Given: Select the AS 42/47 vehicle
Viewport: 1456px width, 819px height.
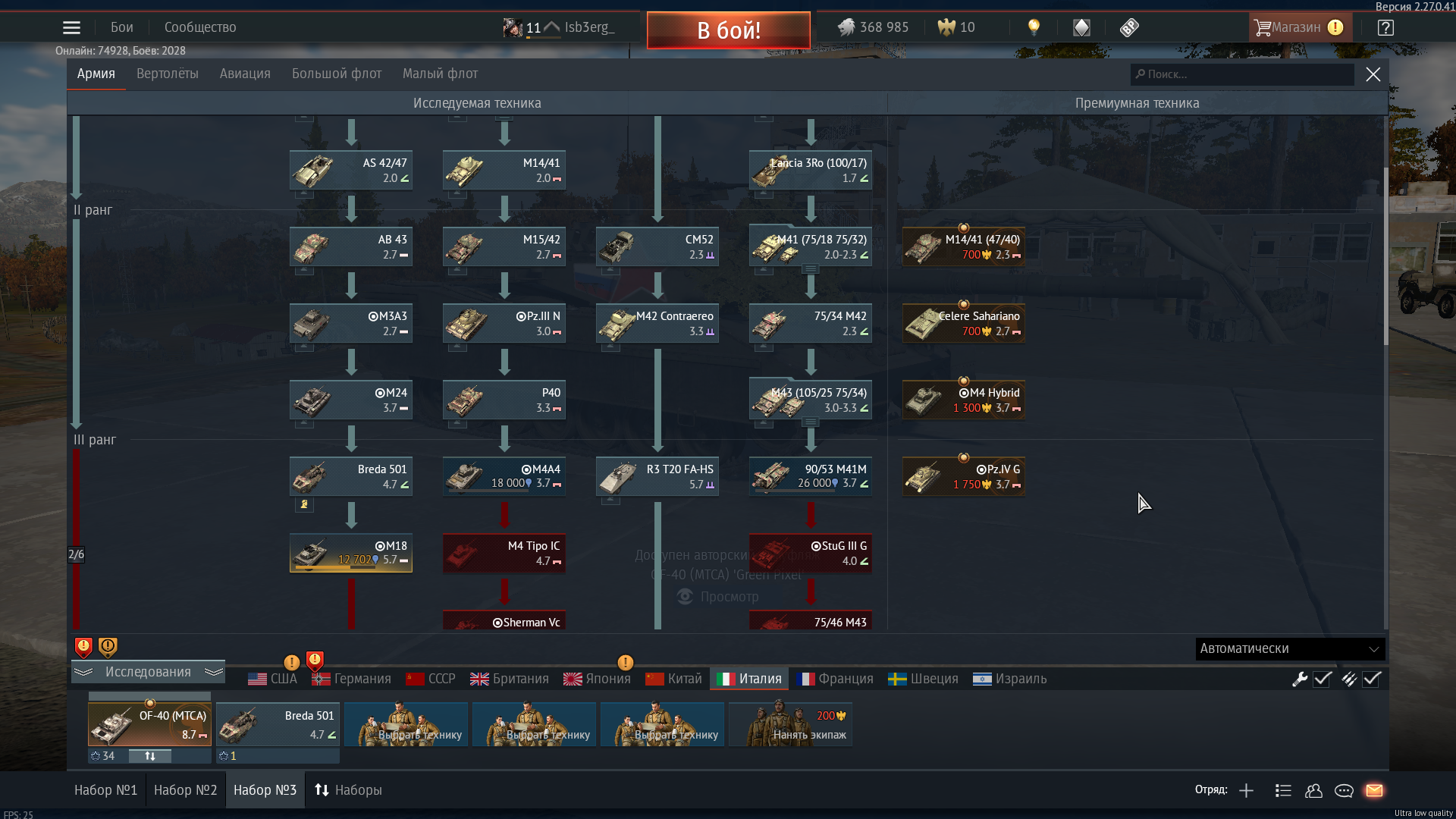Looking at the screenshot, I should click(x=351, y=170).
